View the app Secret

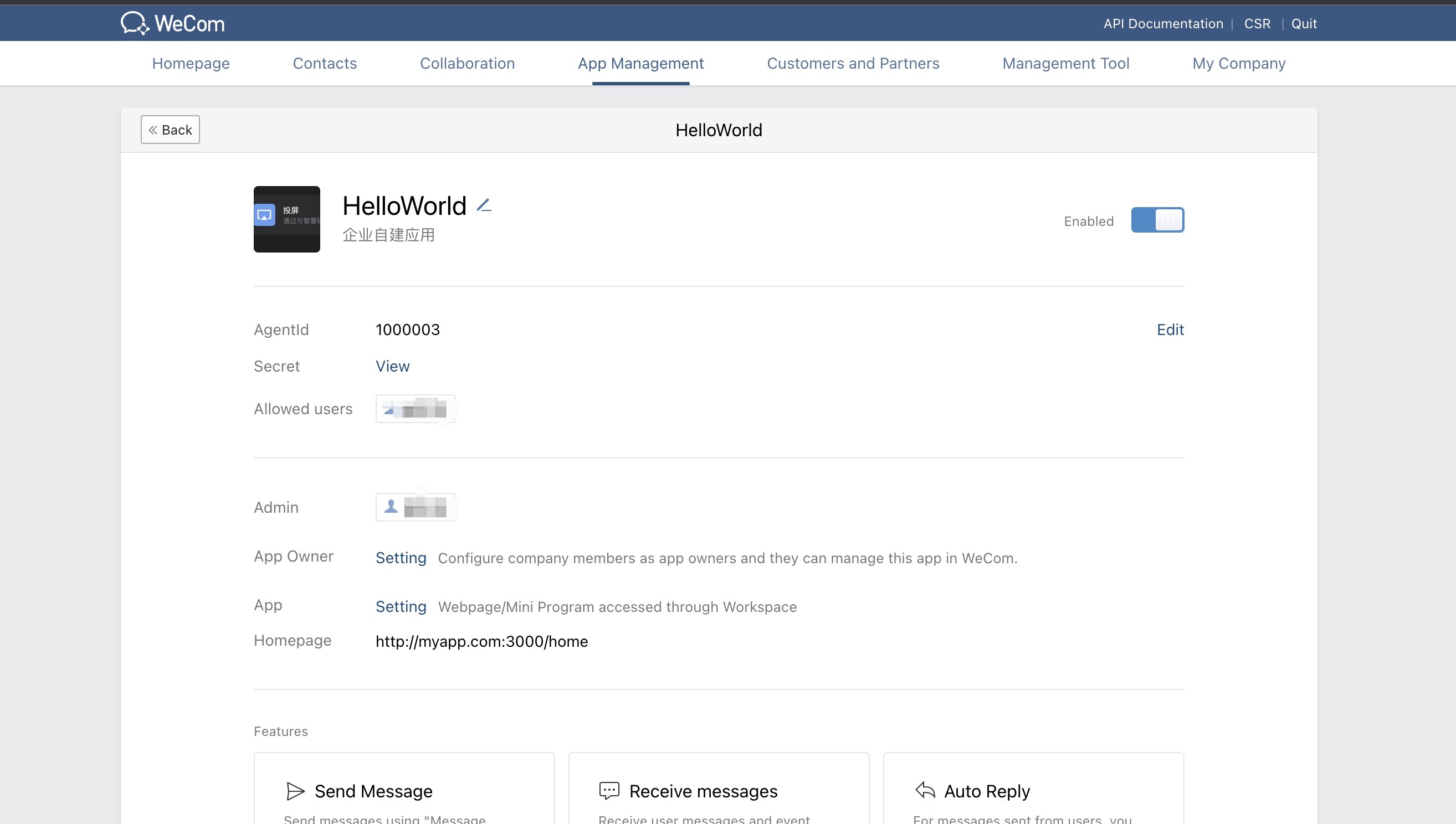coord(392,366)
